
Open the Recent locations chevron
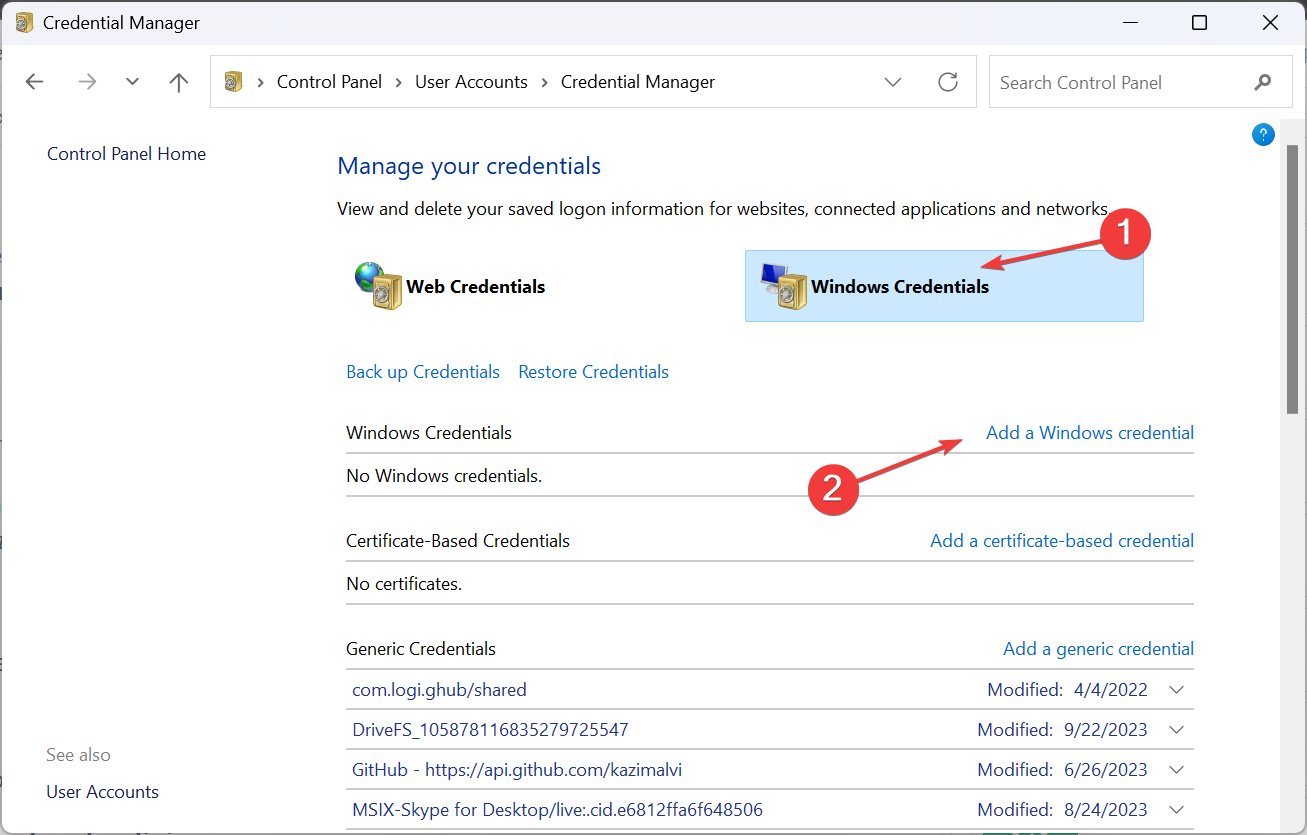click(132, 82)
